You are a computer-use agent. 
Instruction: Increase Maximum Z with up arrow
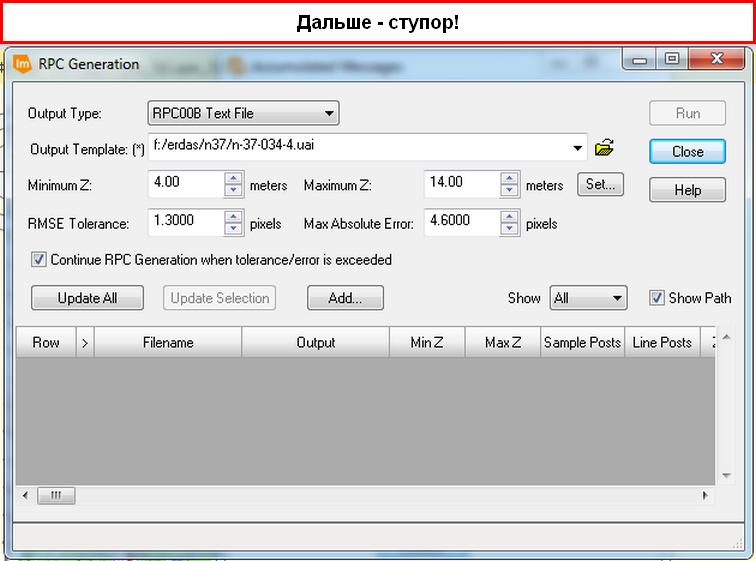pos(509,178)
